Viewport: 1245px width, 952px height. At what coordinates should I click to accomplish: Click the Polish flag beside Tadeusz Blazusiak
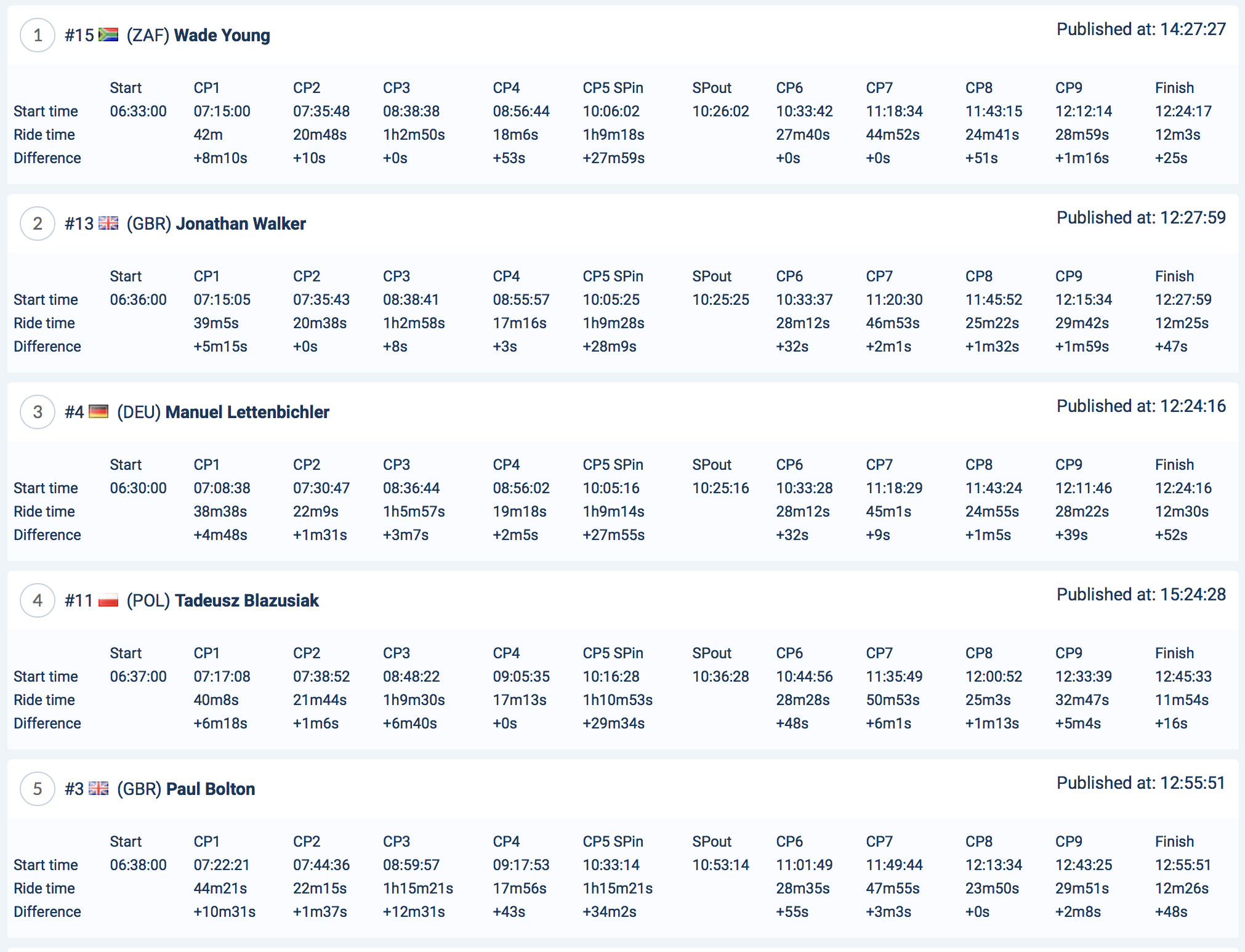pyautogui.click(x=108, y=600)
